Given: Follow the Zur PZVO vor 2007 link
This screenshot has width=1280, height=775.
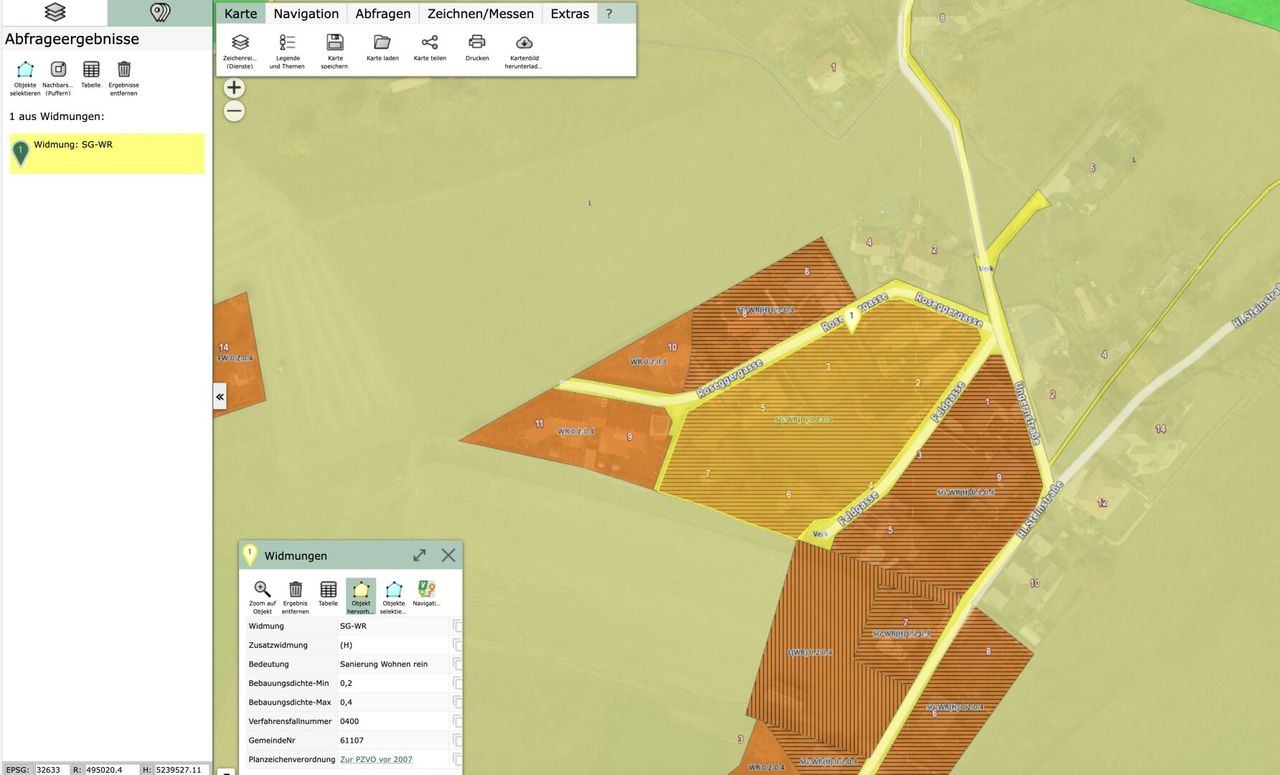Looking at the screenshot, I should 376,760.
